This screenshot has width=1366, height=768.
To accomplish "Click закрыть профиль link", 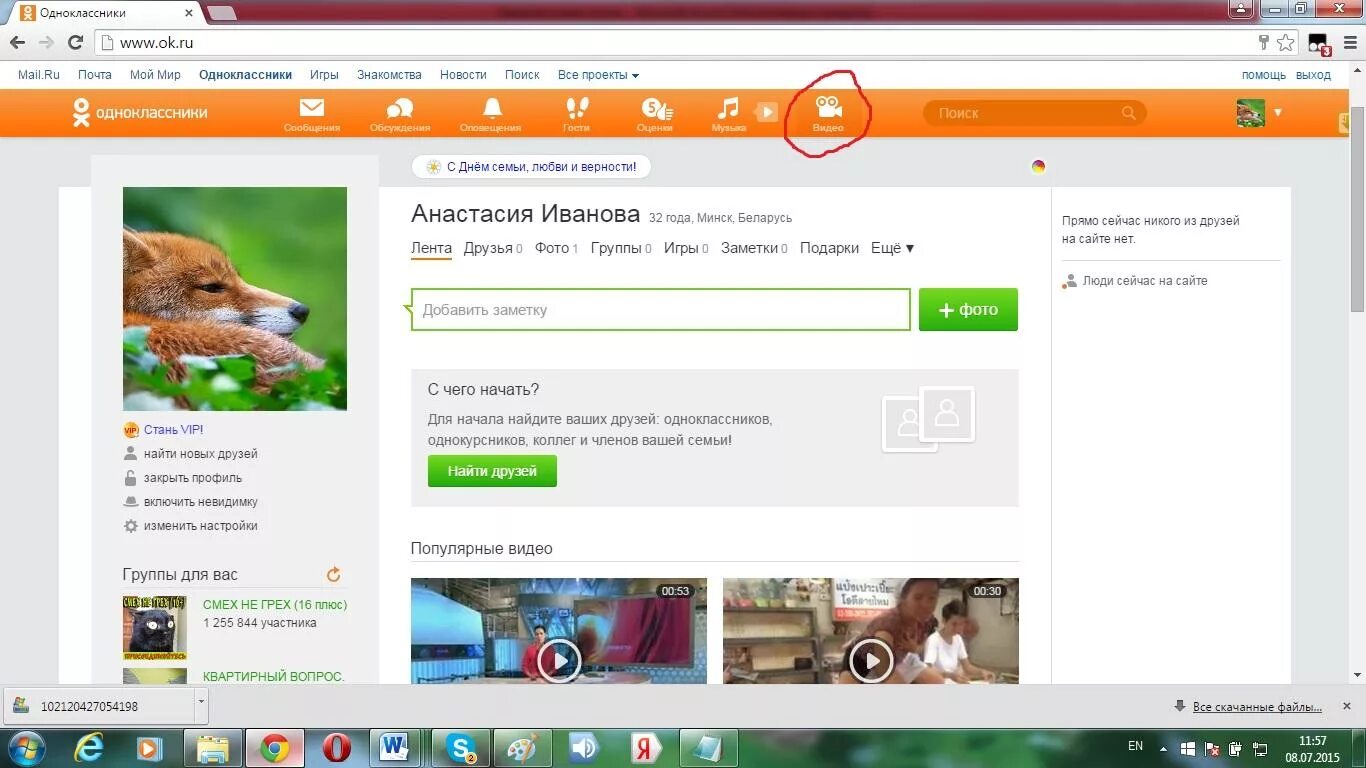I will (x=193, y=478).
